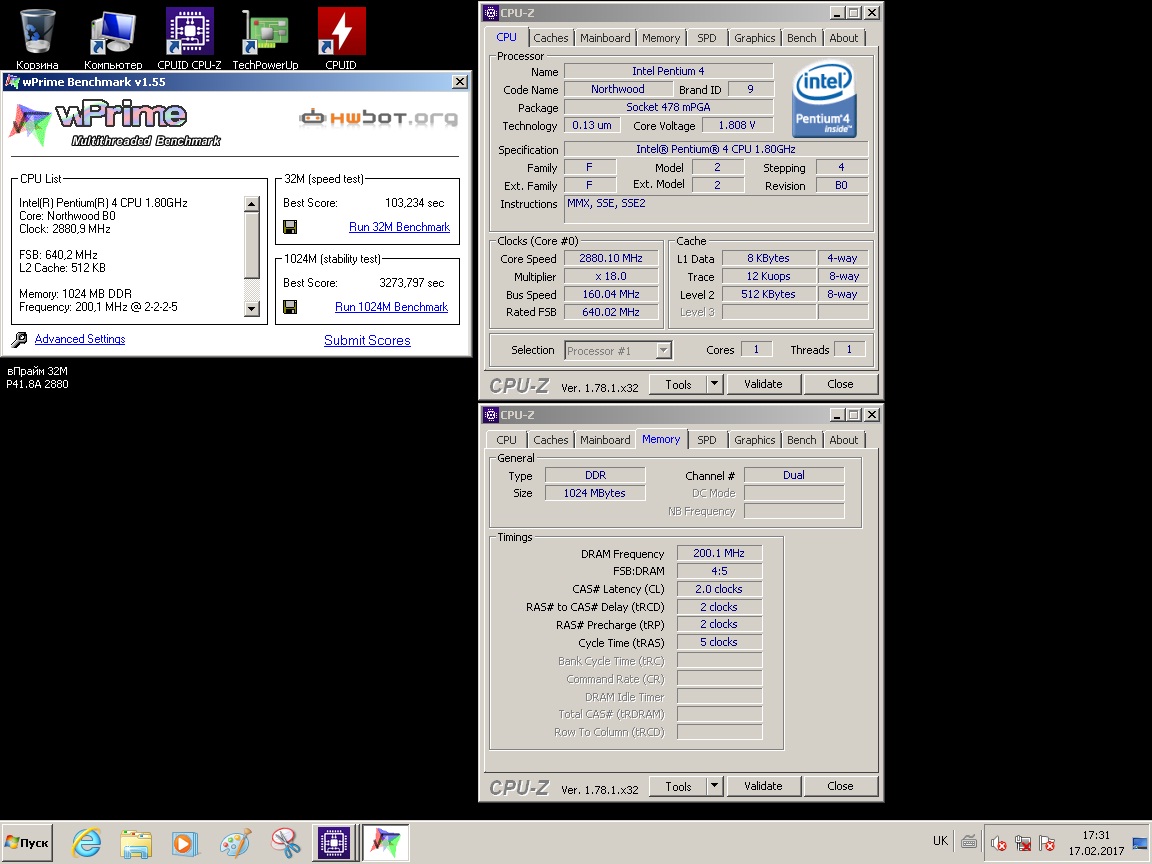Screen dimensions: 1152x864
Task: Click Submit Scores link in wPrime
Action: pyautogui.click(x=367, y=340)
